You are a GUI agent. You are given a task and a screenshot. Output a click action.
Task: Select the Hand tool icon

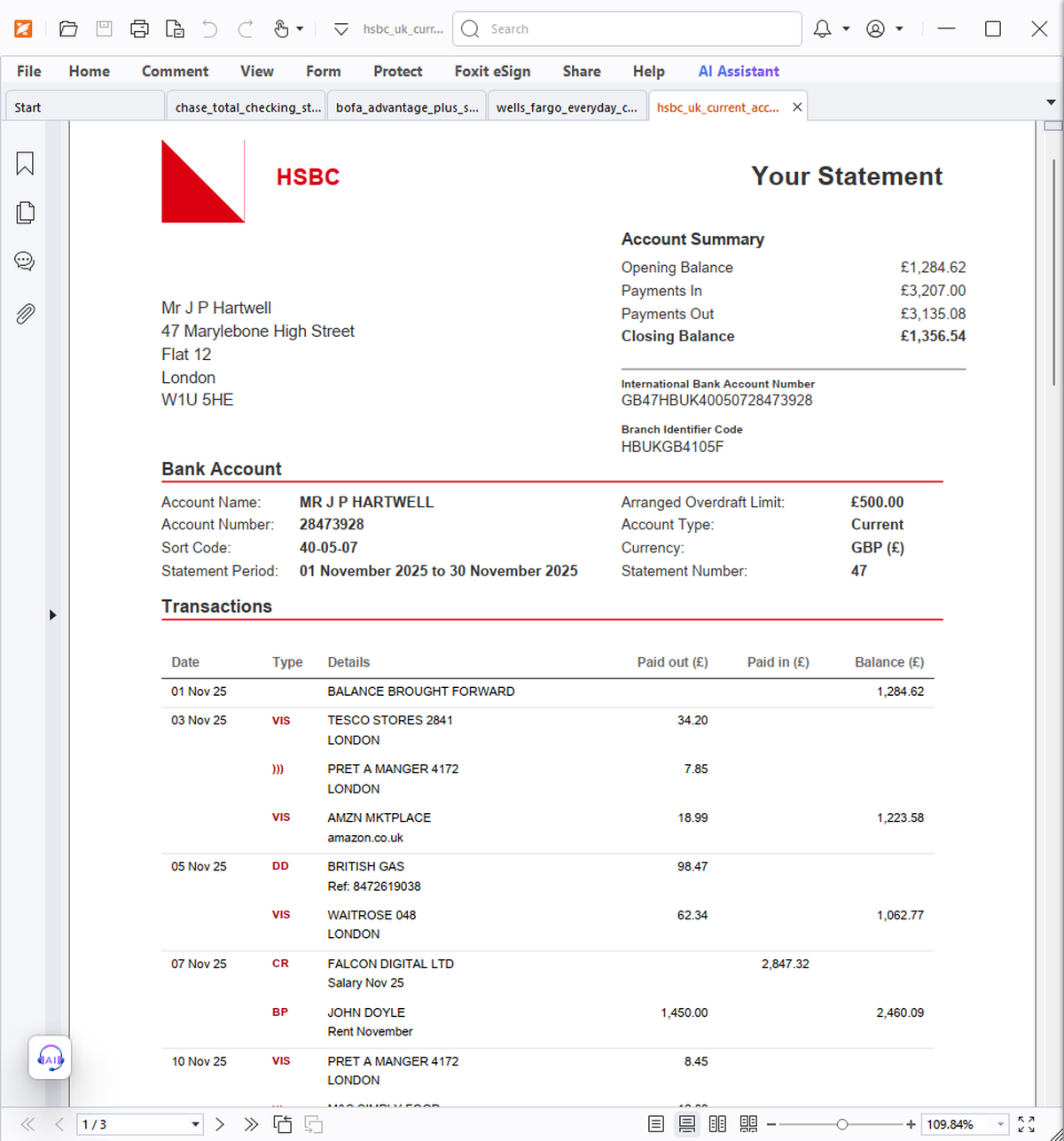point(281,28)
